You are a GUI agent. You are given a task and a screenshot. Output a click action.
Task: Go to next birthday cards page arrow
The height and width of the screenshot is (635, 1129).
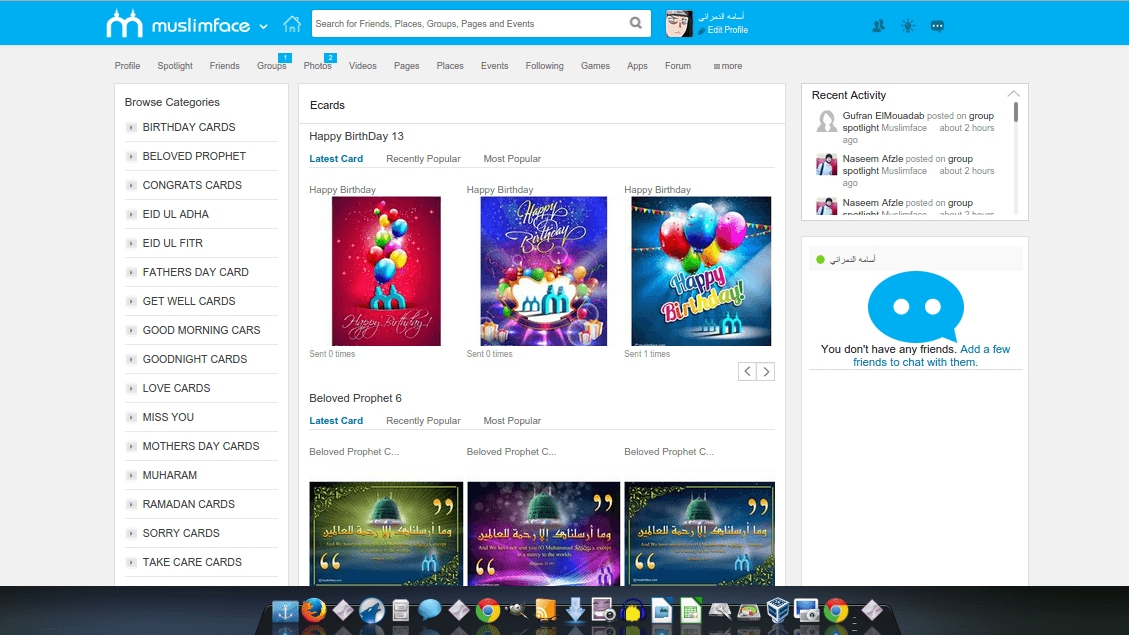[766, 372]
